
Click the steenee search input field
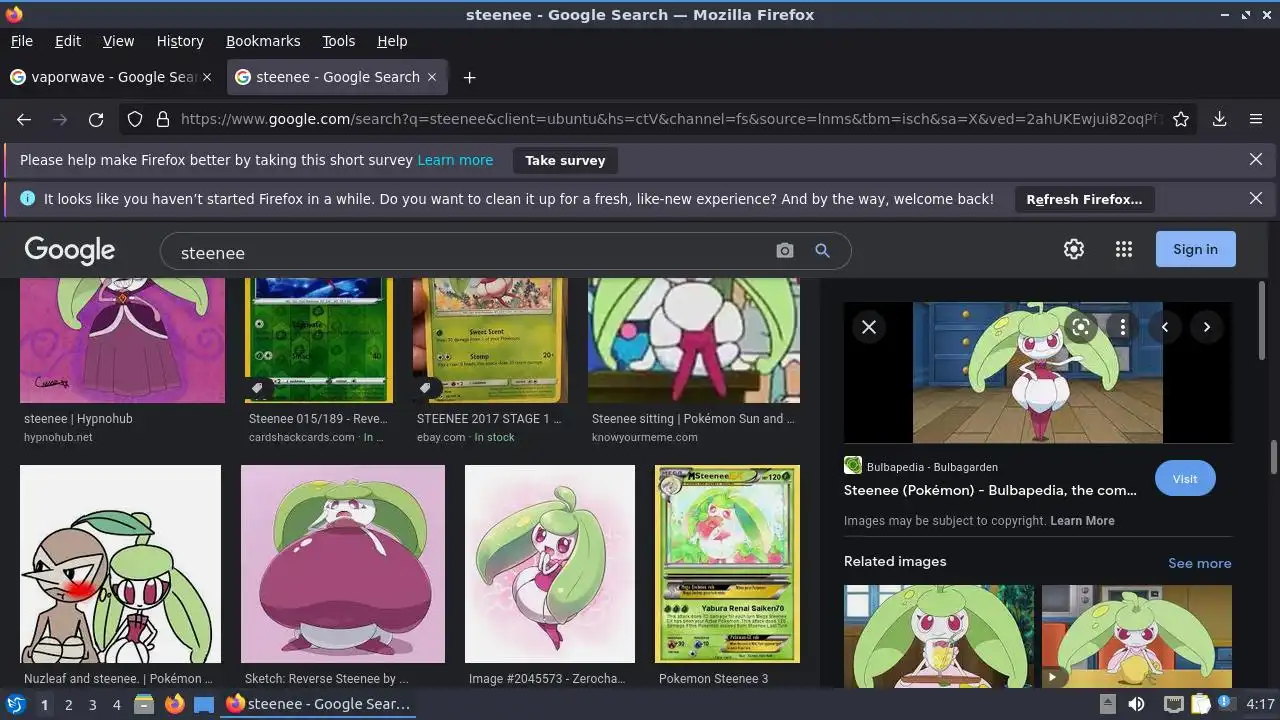470,252
